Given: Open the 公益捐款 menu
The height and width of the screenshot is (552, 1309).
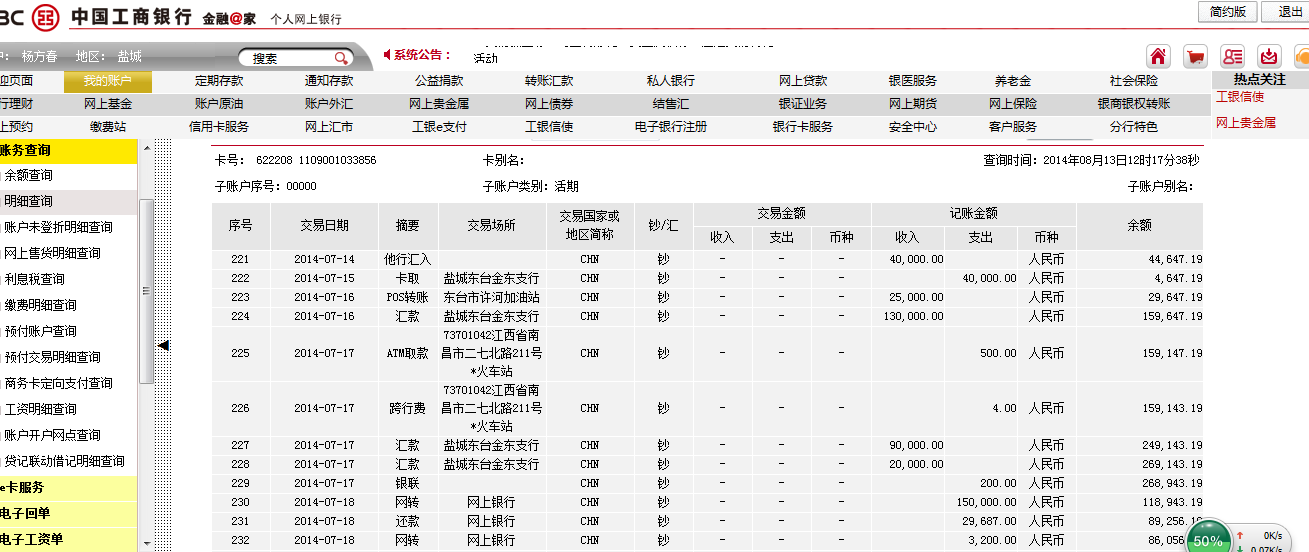Looking at the screenshot, I should [439, 81].
